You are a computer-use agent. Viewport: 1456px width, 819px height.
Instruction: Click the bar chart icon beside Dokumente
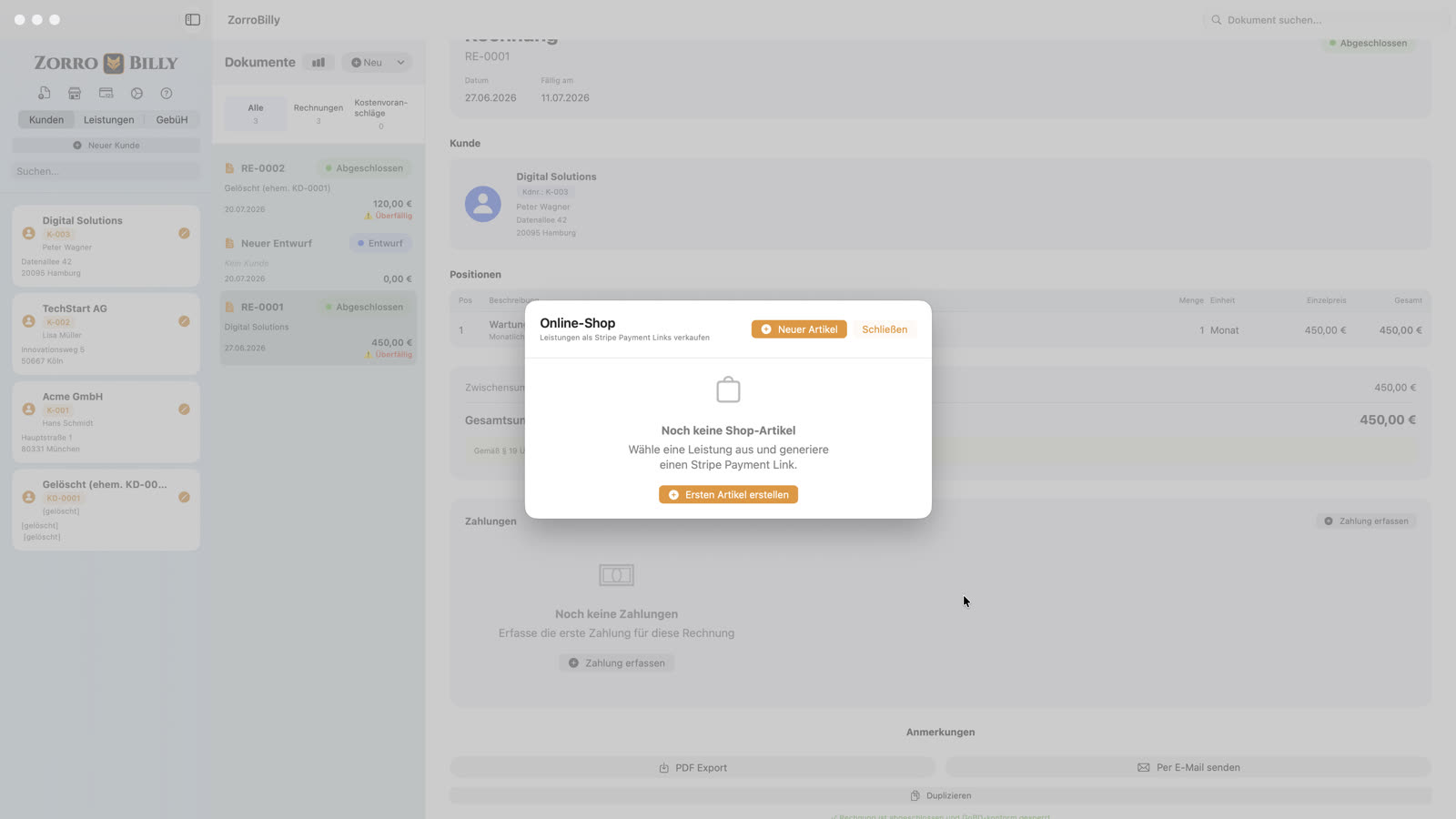click(318, 63)
